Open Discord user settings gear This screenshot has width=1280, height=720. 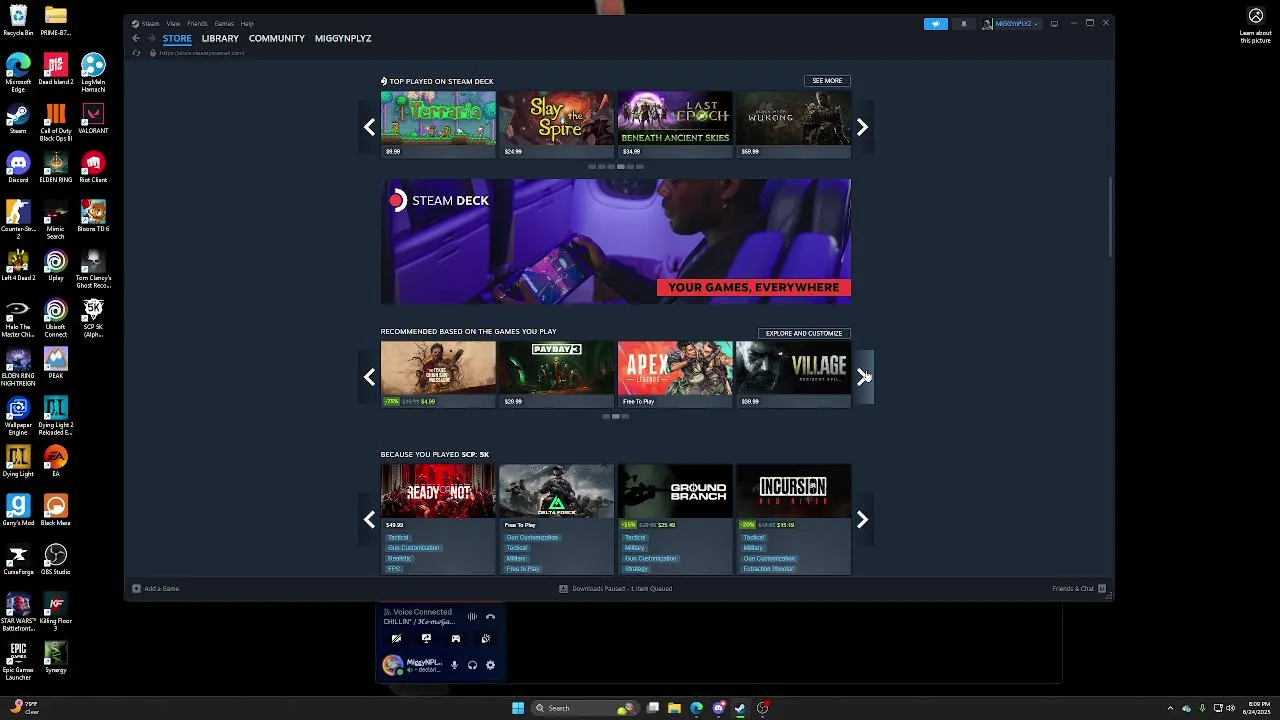[x=490, y=665]
